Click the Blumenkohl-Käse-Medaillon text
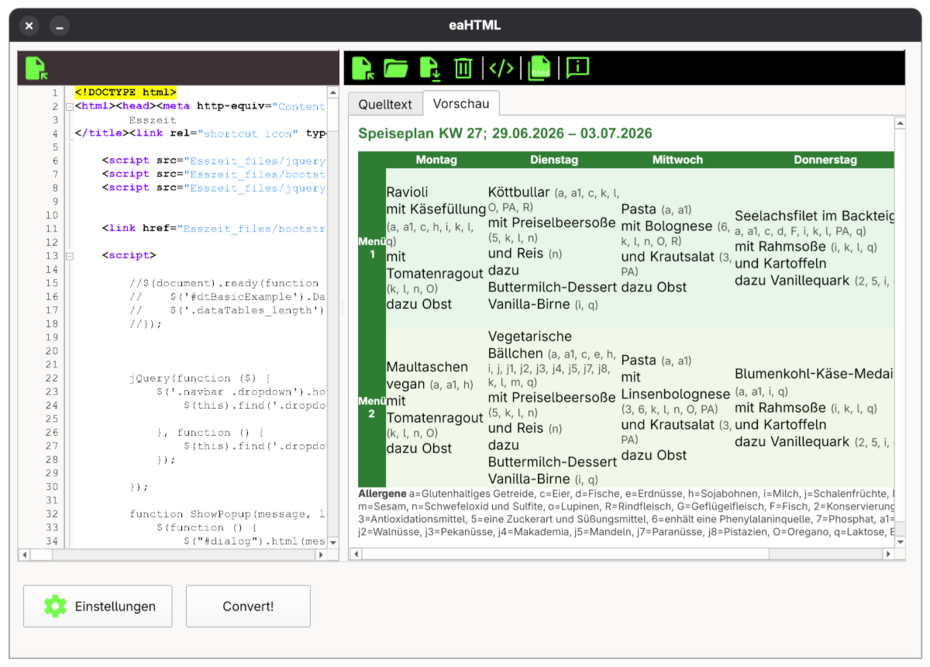This screenshot has height=667, width=930. pyautogui.click(x=814, y=374)
